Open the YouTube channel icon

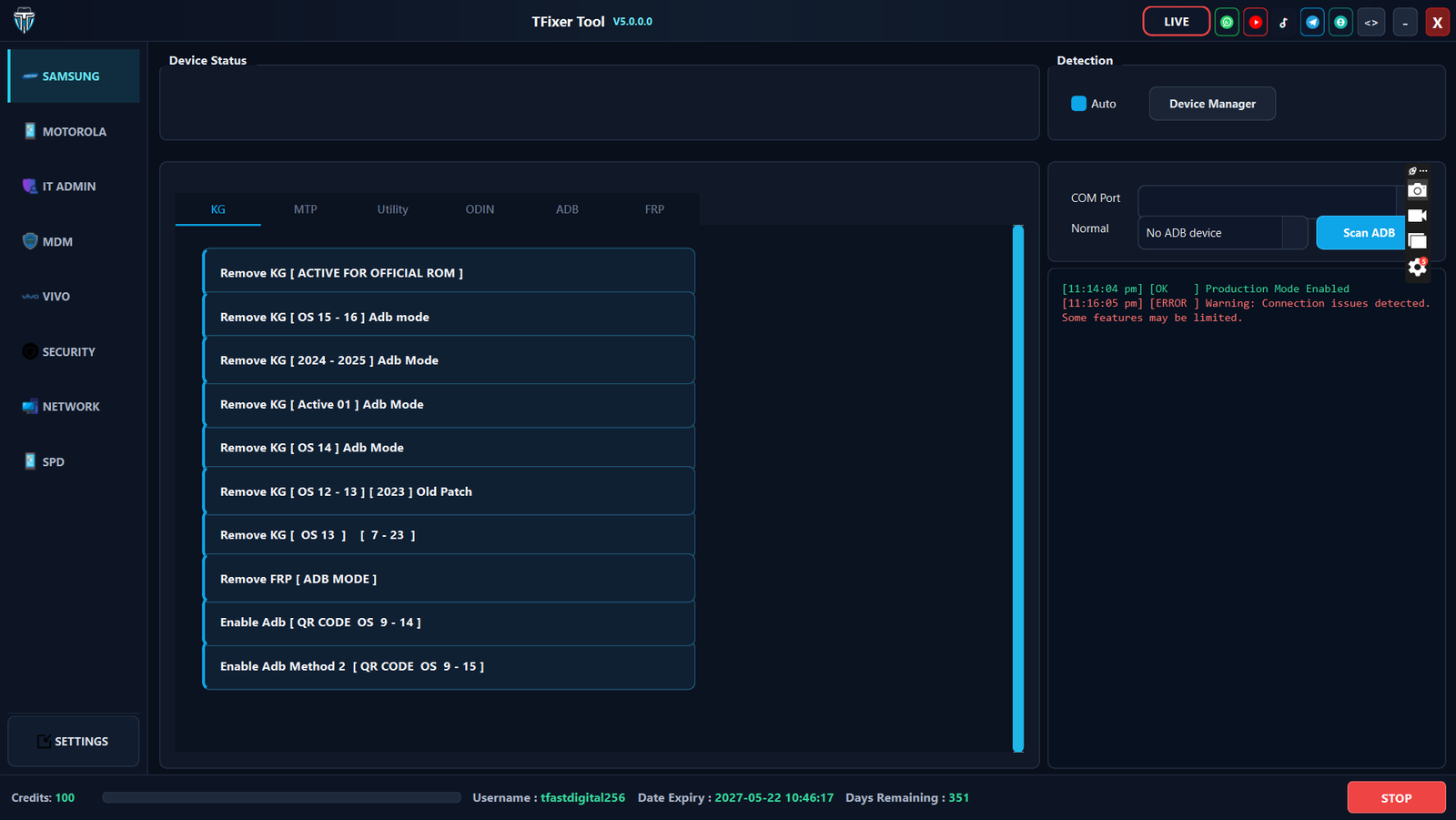tap(1256, 22)
